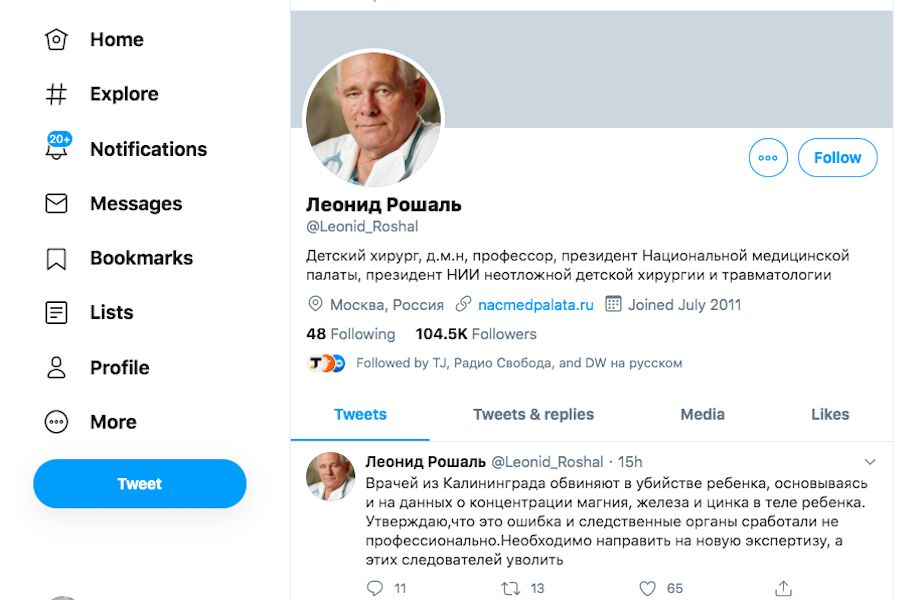This screenshot has width=900, height=600.
Task: Like the tweet with the heart icon
Action: click(x=647, y=588)
